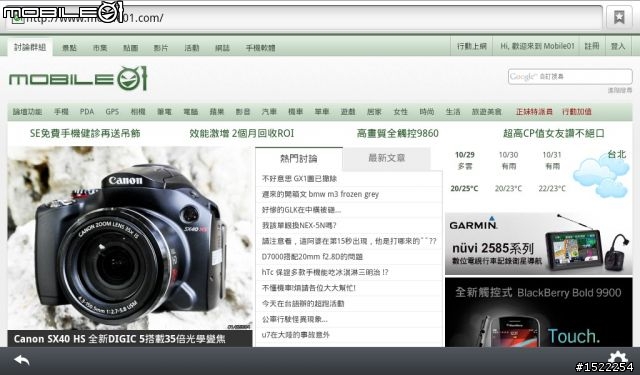The image size is (640, 375).
Task: Open 女性 forum category
Action: 400,111
